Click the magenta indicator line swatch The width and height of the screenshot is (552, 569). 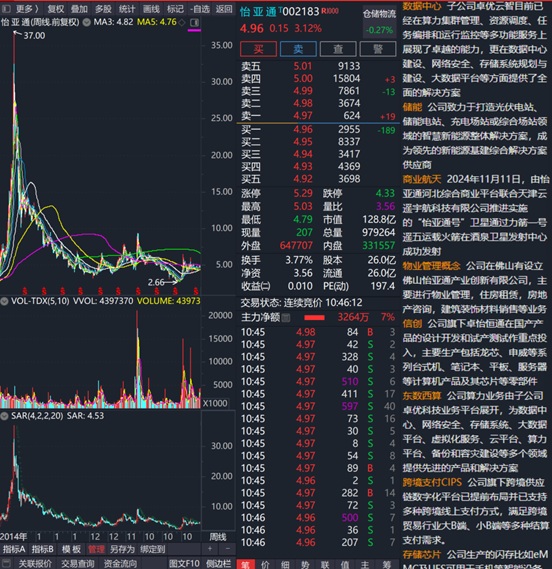click(194, 30)
